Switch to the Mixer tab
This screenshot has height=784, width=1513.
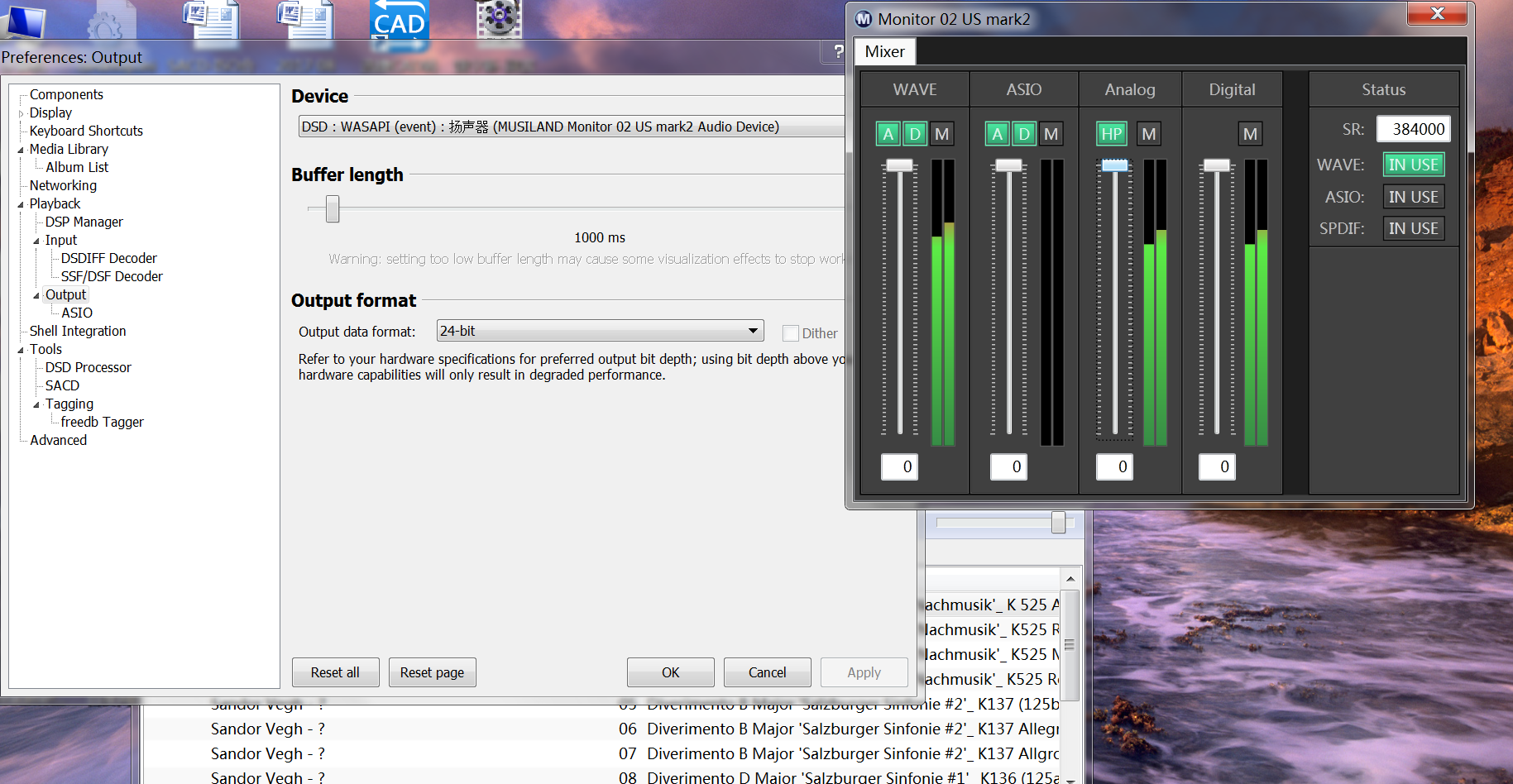[884, 51]
